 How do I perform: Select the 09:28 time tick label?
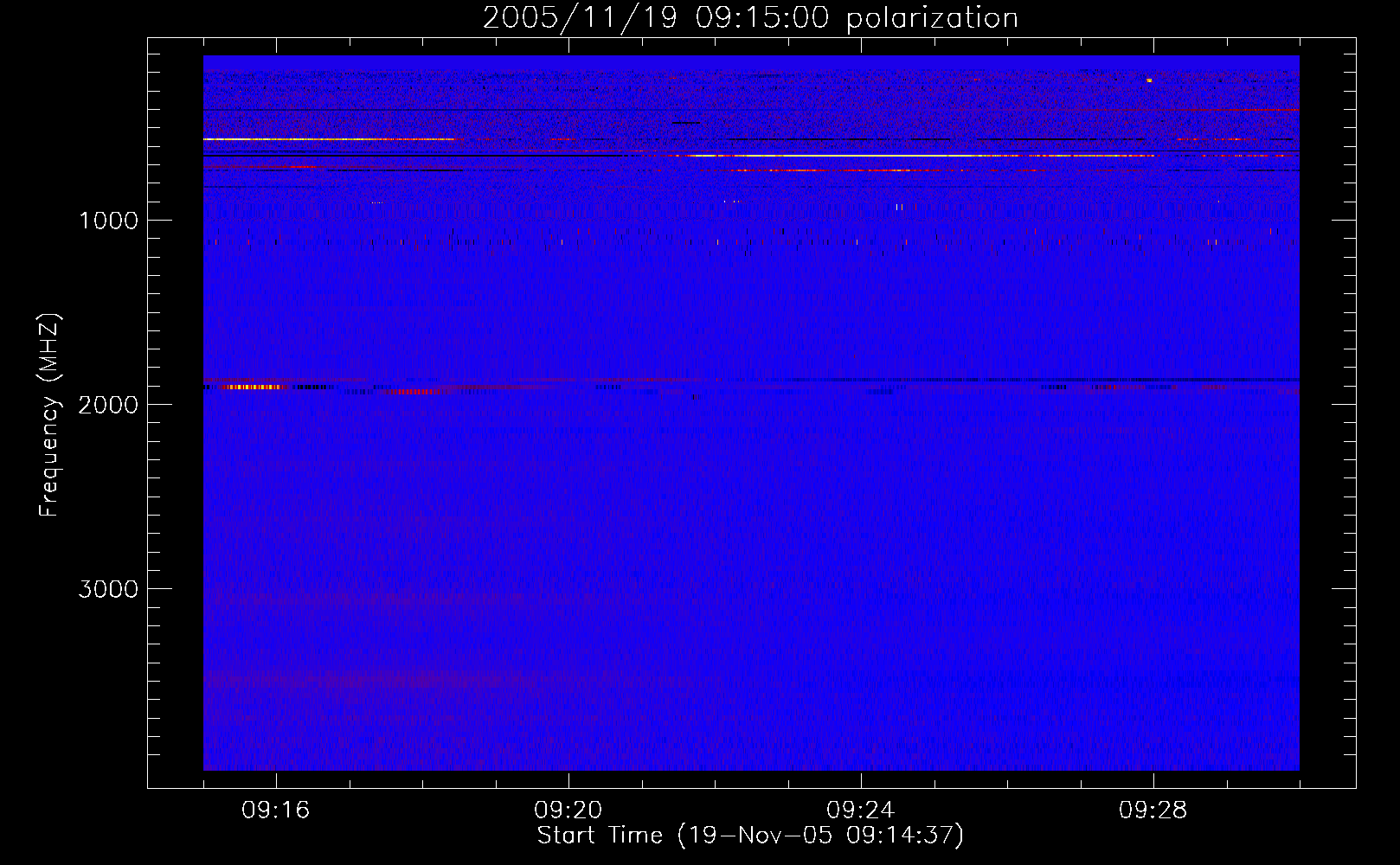pos(1153,811)
